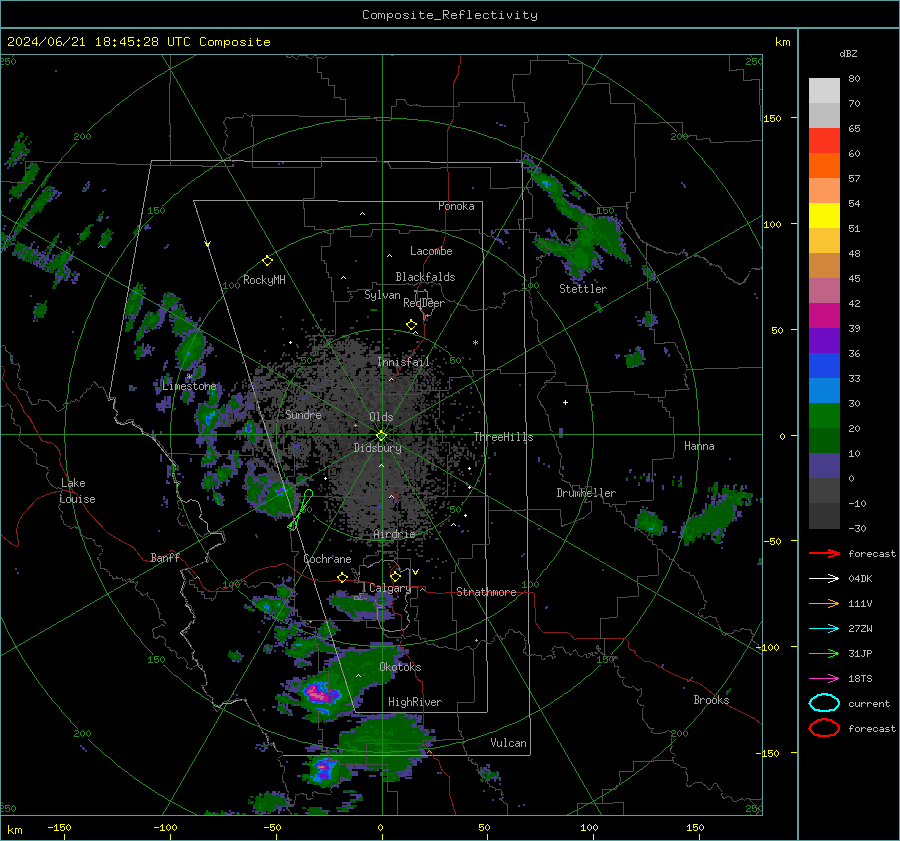Viewport: 900px width, 841px height.
Task: Click the cyan current ellipse symbol
Action: coord(824,703)
